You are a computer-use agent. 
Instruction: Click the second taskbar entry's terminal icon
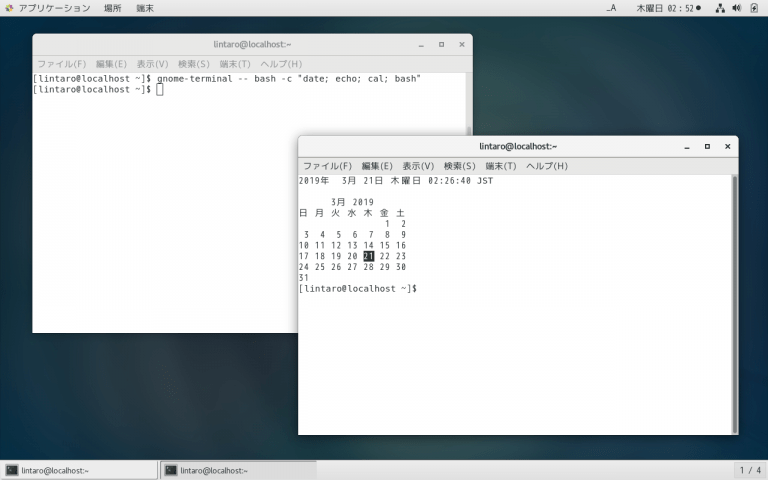tap(170, 470)
